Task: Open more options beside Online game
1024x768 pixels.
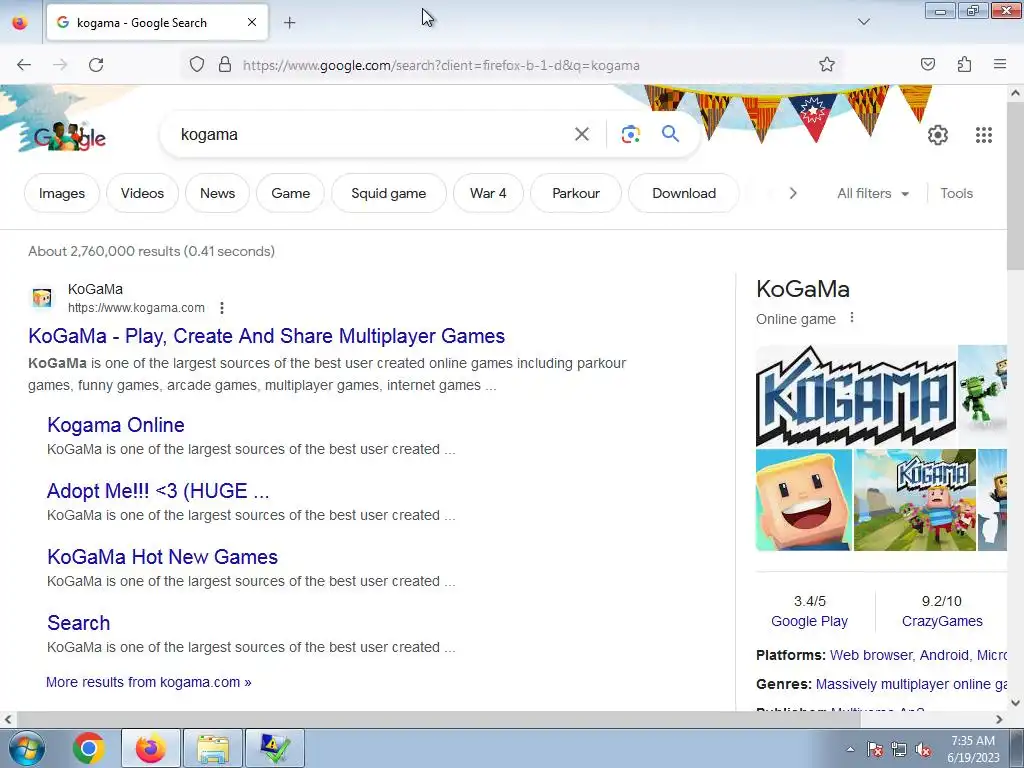Action: pos(852,318)
